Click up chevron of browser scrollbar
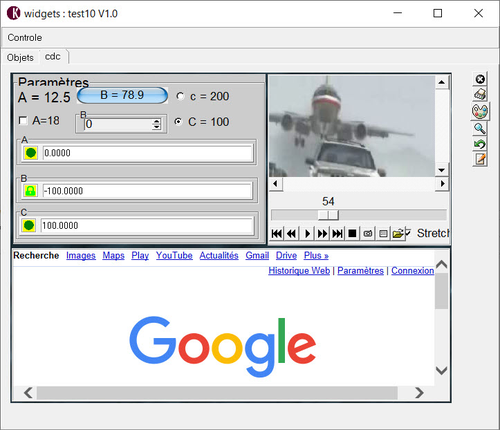 tap(442, 265)
